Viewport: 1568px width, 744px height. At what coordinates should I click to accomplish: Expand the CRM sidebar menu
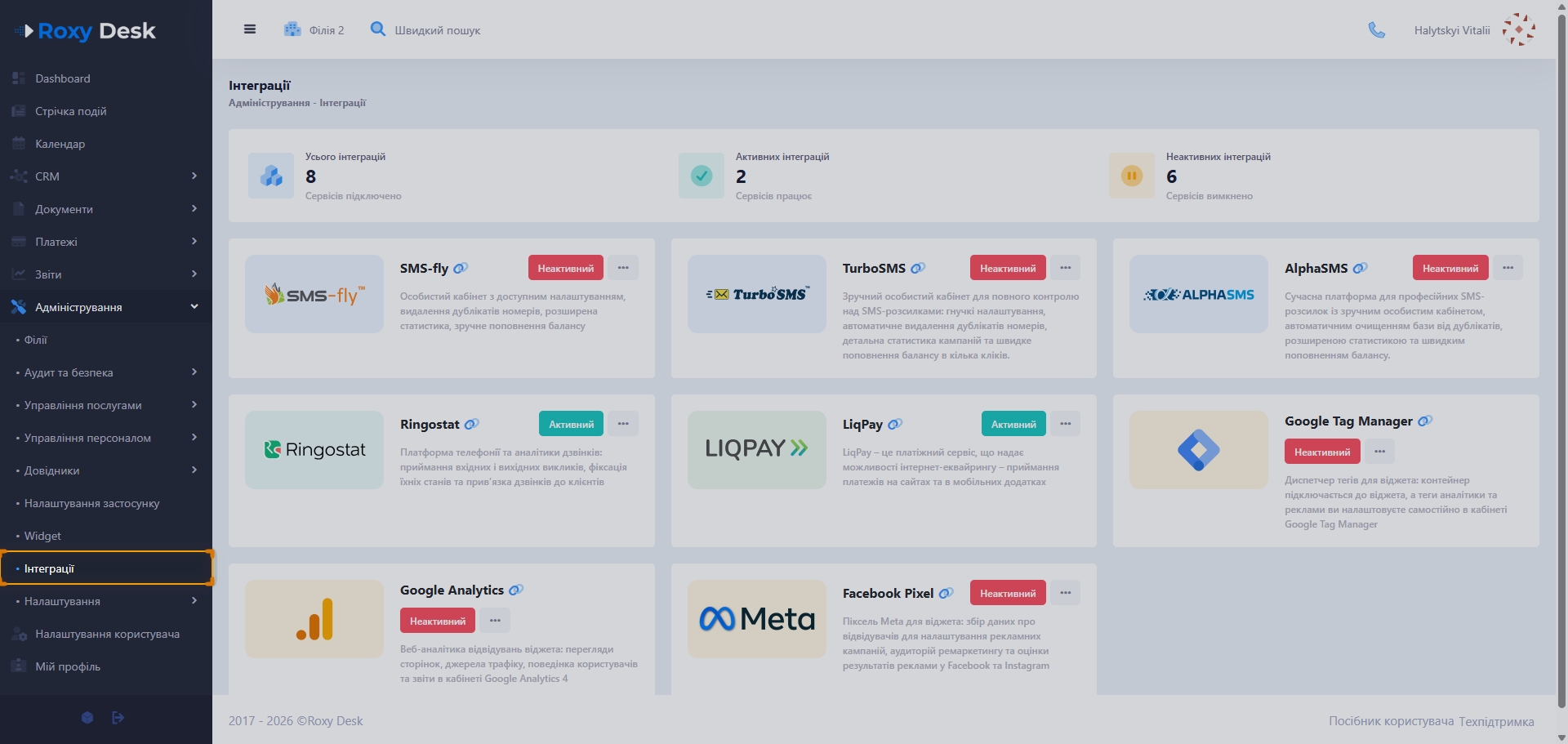(106, 176)
